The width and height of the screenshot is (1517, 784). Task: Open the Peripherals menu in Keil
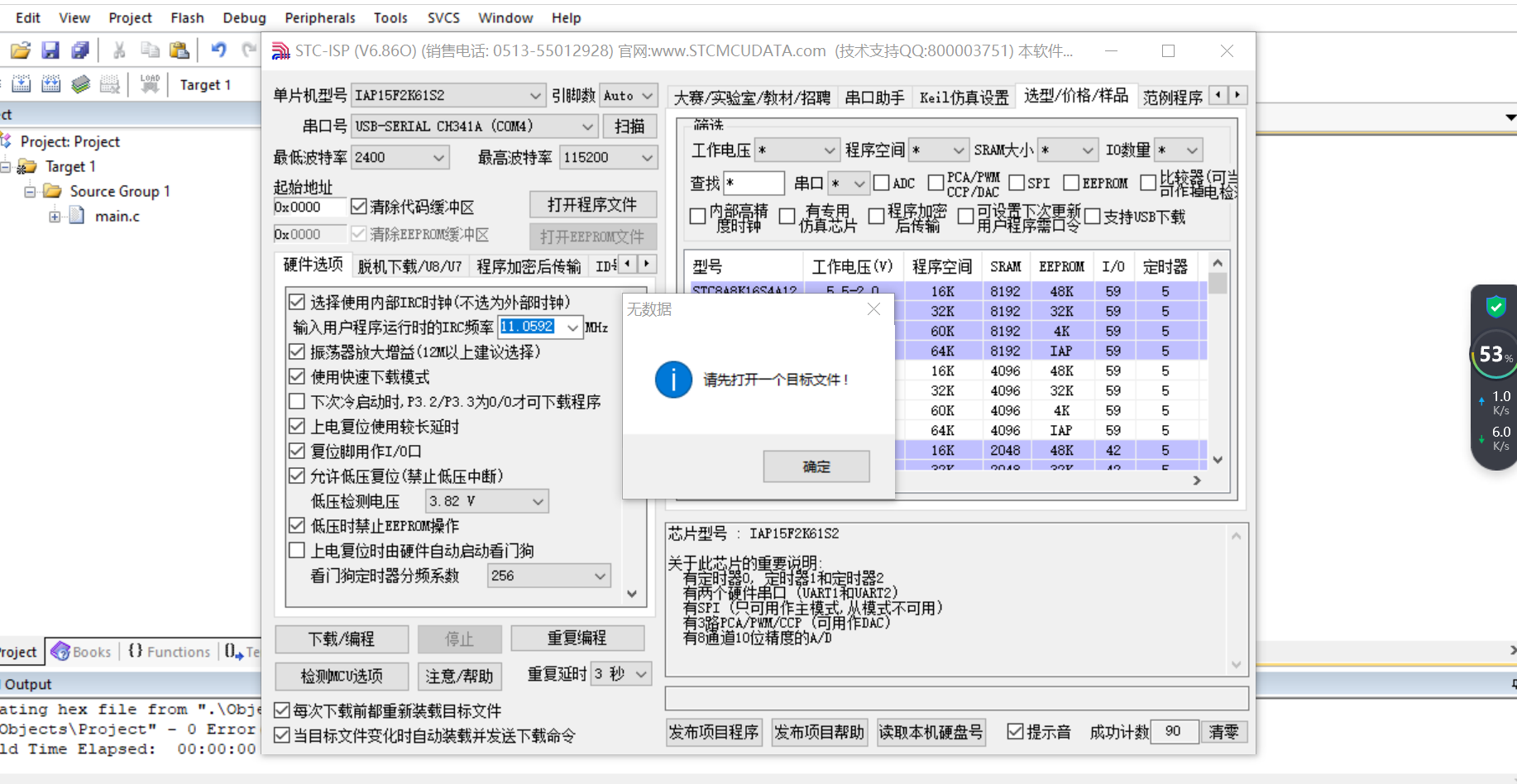(319, 17)
